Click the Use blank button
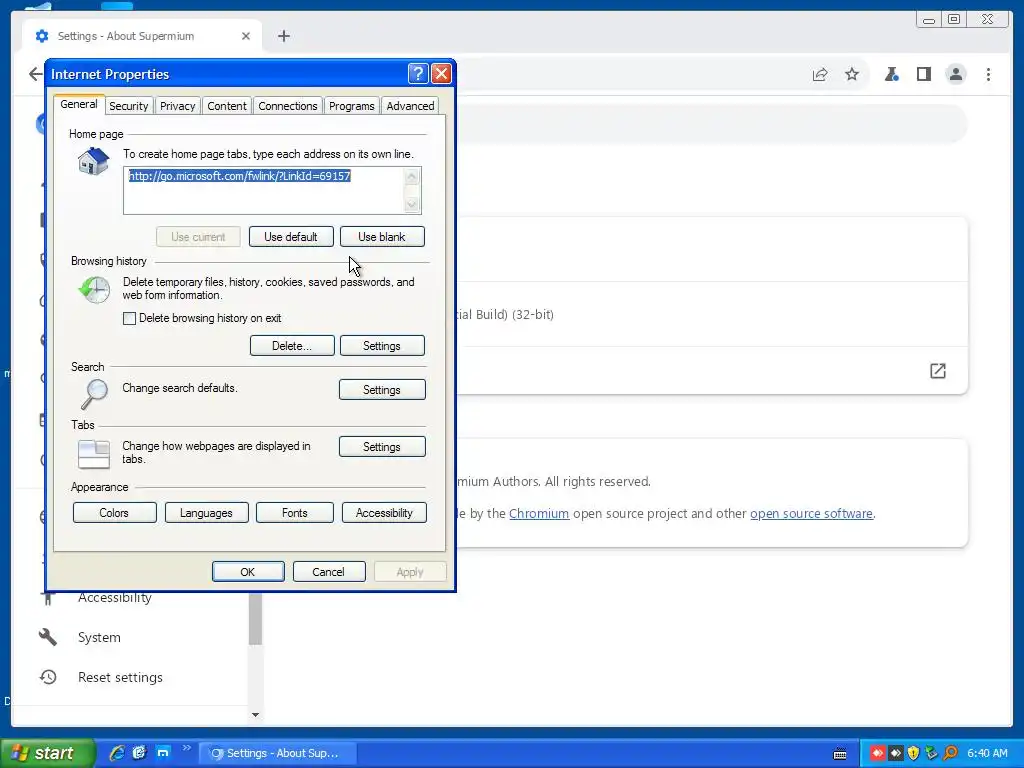This screenshot has height=768, width=1024. coord(382,236)
